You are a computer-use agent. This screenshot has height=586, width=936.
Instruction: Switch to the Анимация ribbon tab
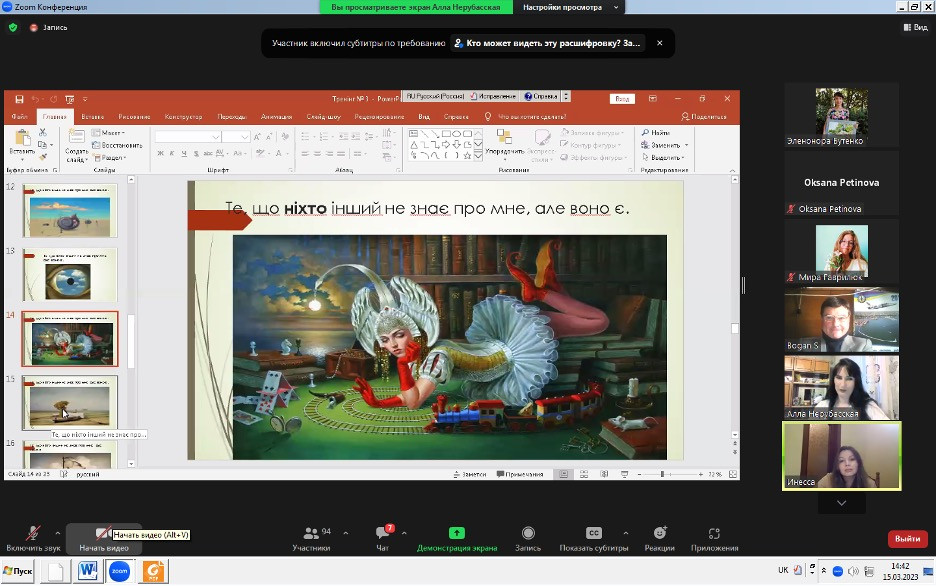pyautogui.click(x=276, y=116)
